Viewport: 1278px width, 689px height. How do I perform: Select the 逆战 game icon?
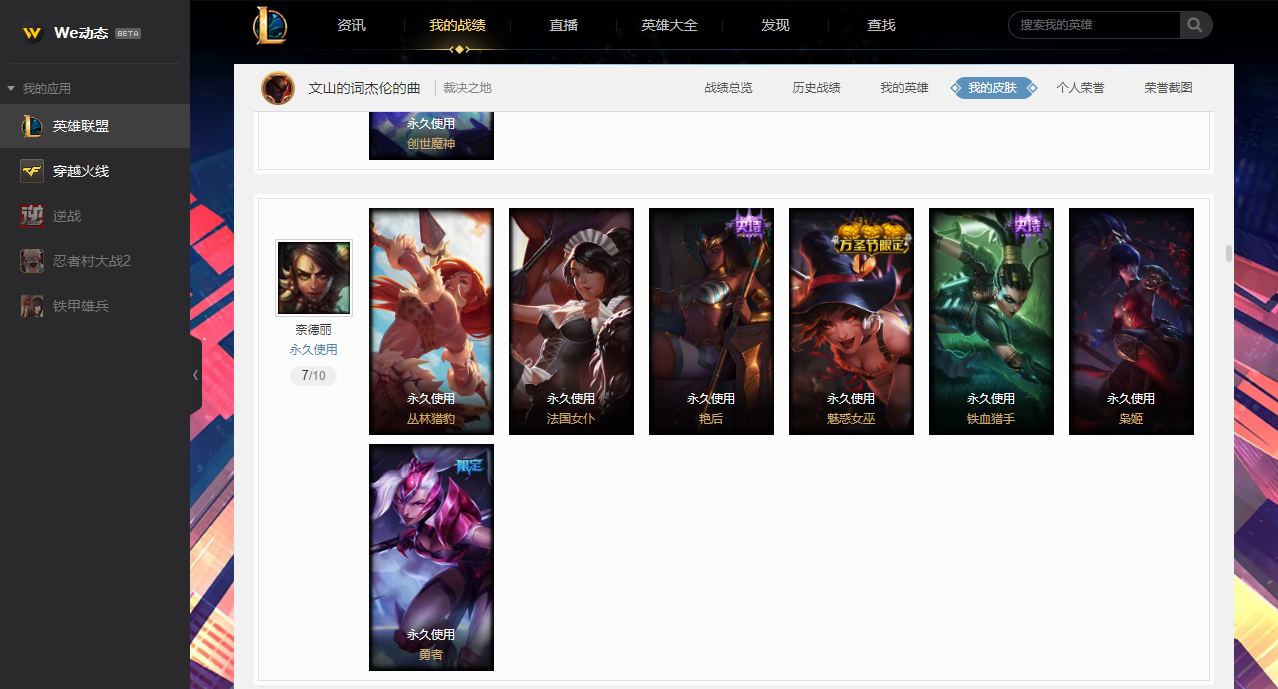32,216
